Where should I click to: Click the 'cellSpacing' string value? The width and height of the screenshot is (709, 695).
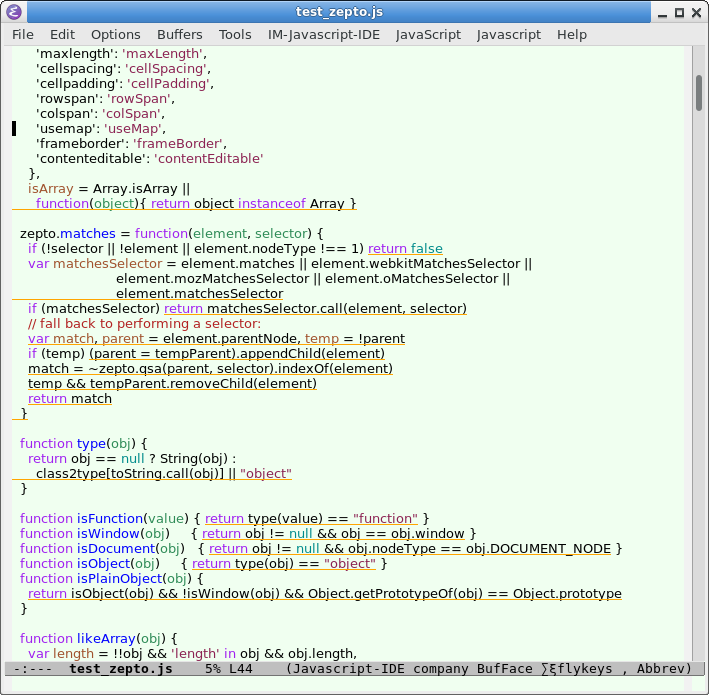click(165, 69)
